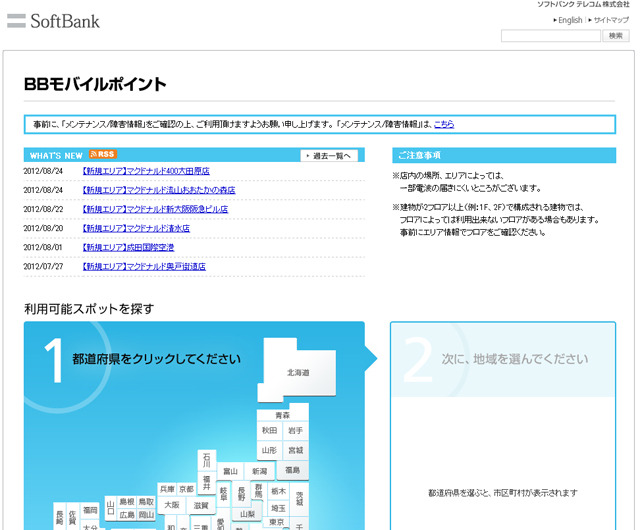Image resolution: width=640 pixels, height=530 pixels.
Task: Select 青森 prefecture on the map
Action: pos(282,413)
